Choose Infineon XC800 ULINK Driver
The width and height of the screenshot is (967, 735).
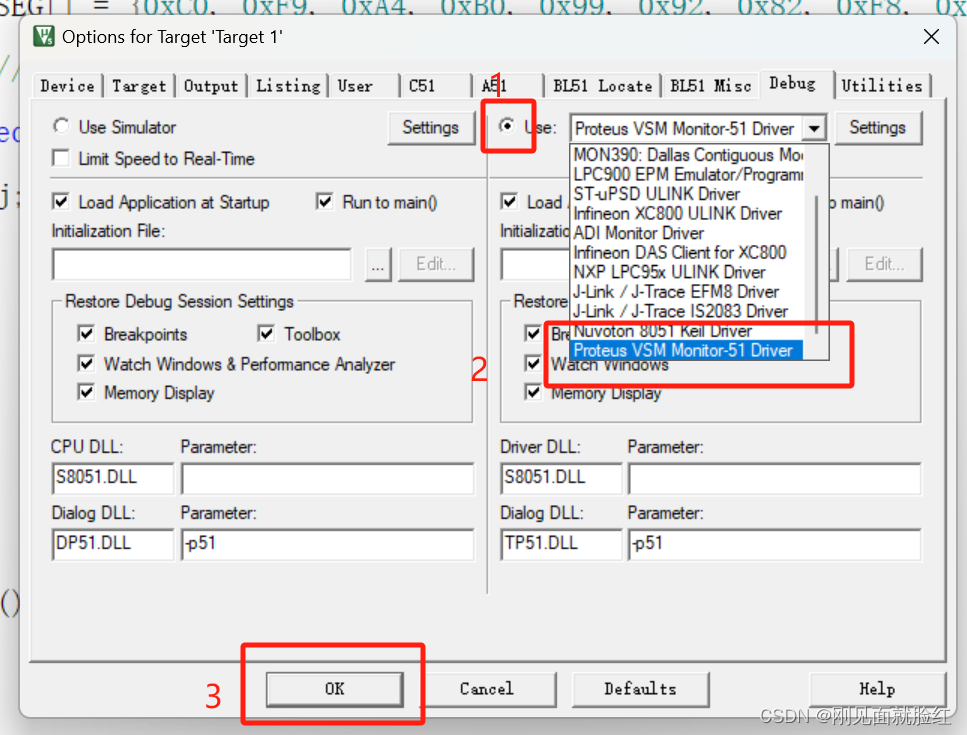pyautogui.click(x=688, y=213)
